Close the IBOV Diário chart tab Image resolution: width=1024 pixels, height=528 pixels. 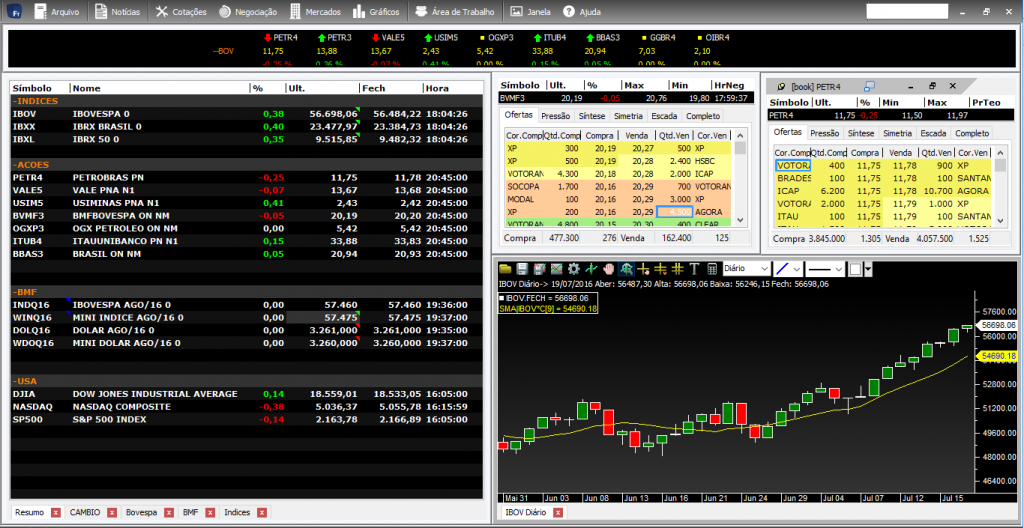click(x=558, y=512)
